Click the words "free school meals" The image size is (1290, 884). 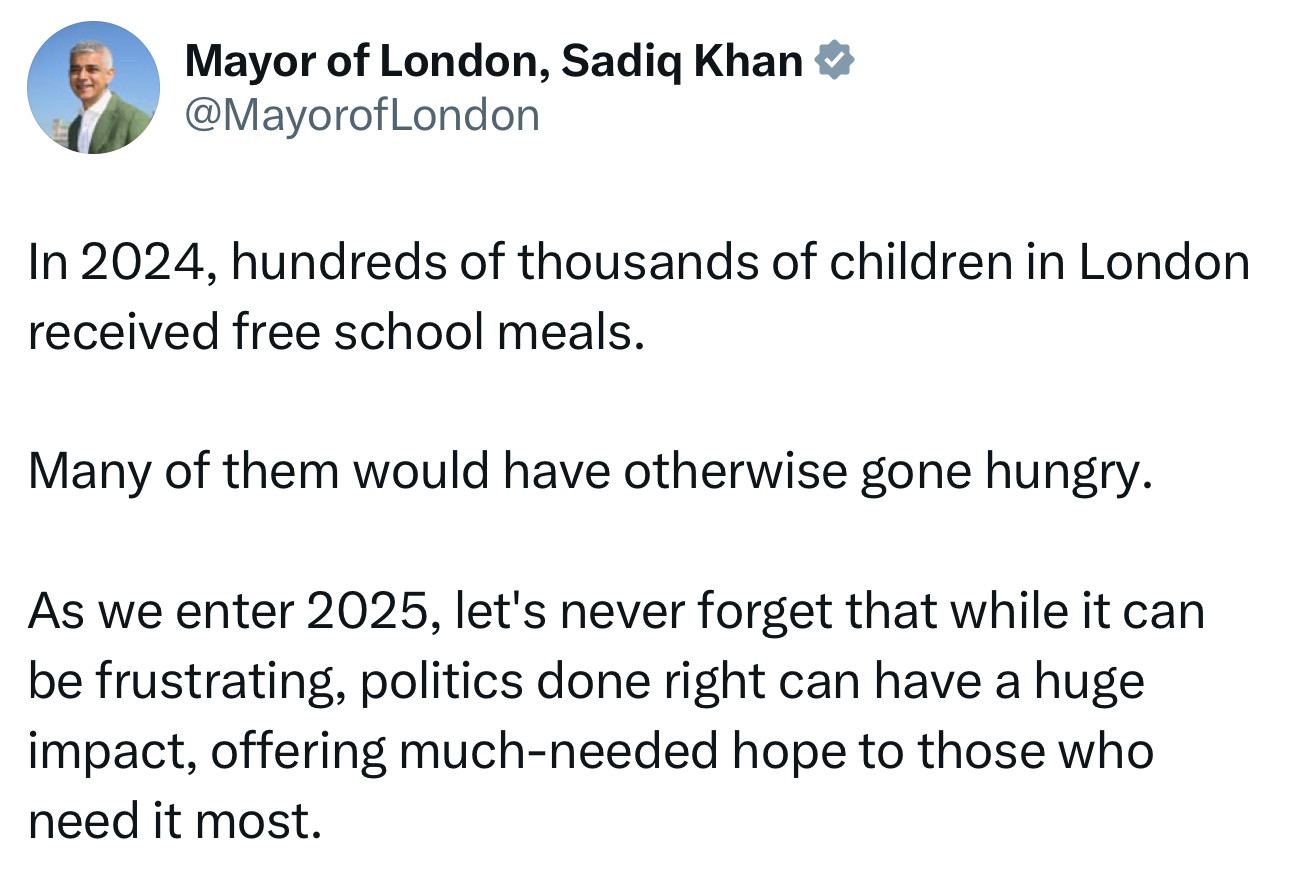click(433, 332)
